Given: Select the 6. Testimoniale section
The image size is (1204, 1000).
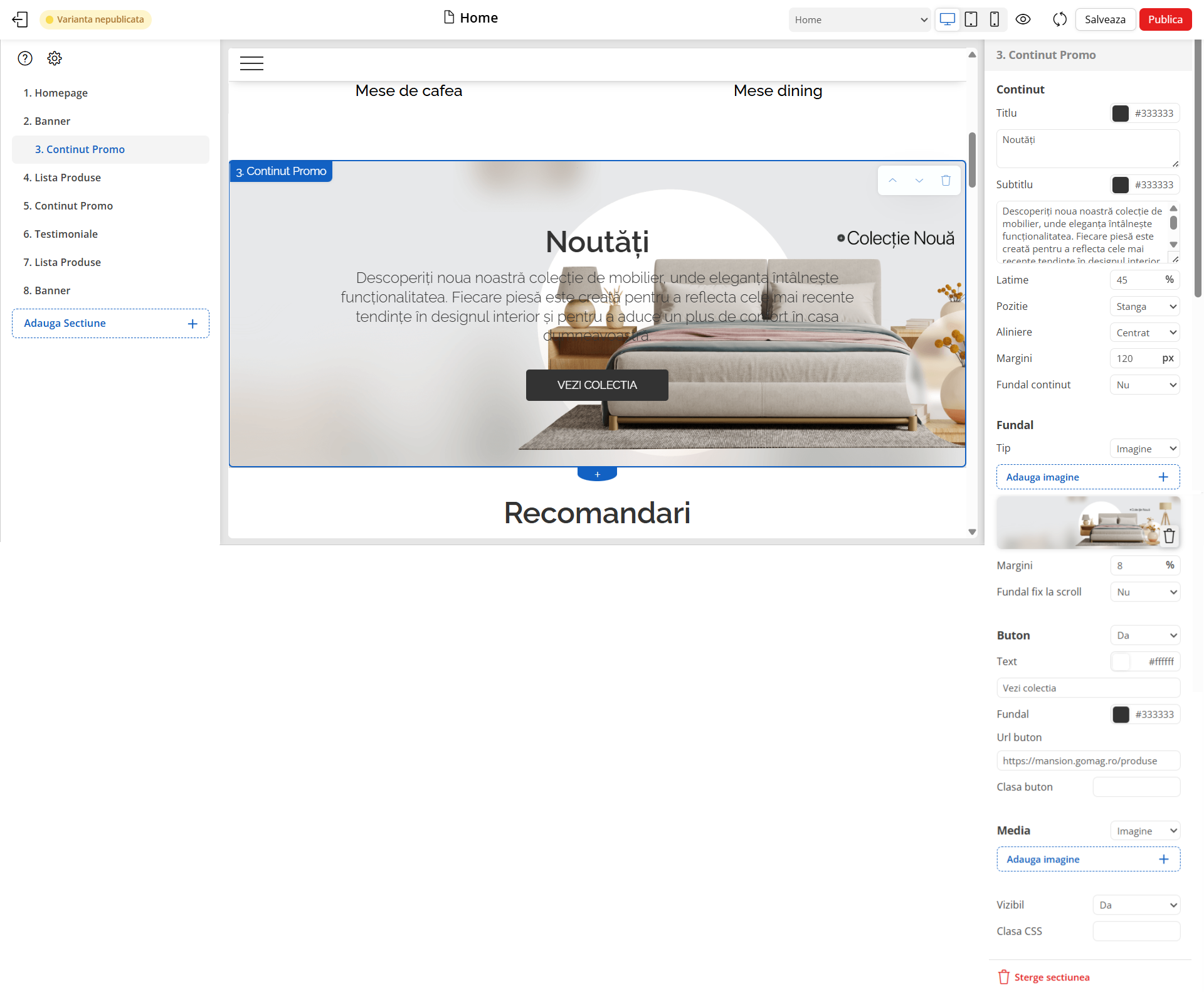Looking at the screenshot, I should [60, 234].
